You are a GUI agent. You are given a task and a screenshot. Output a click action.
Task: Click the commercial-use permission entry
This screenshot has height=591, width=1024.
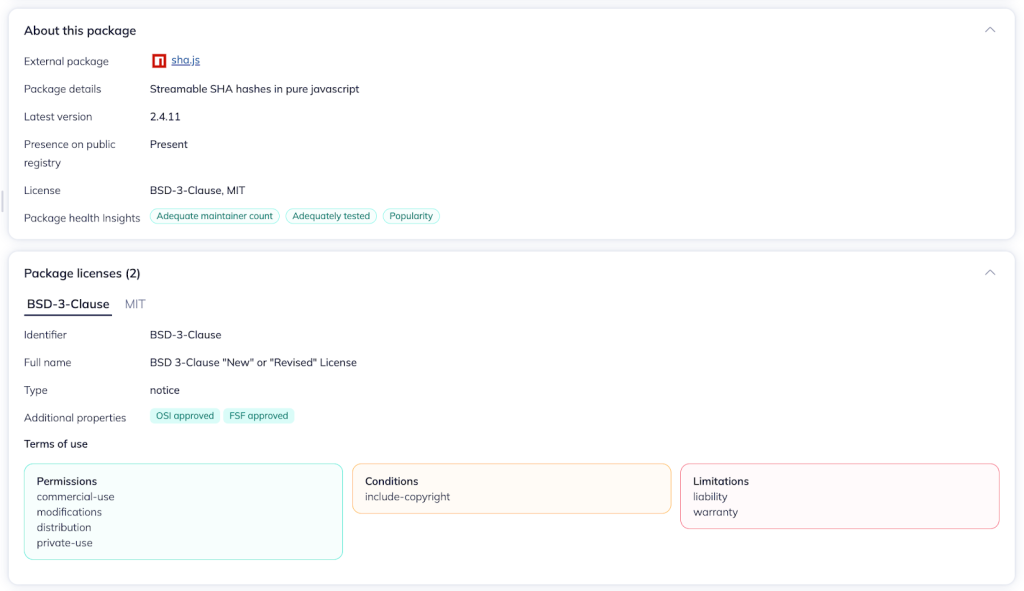click(x=75, y=497)
